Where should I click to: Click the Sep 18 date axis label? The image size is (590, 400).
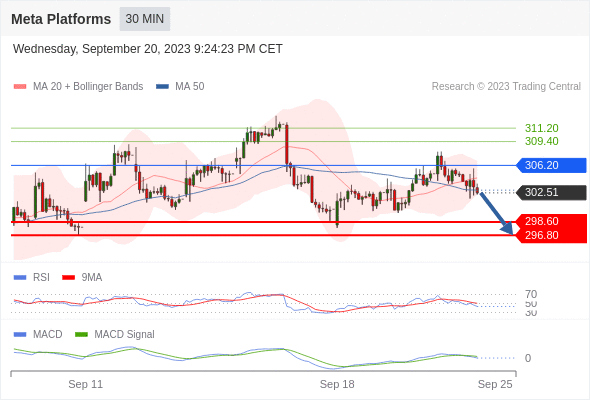337,384
